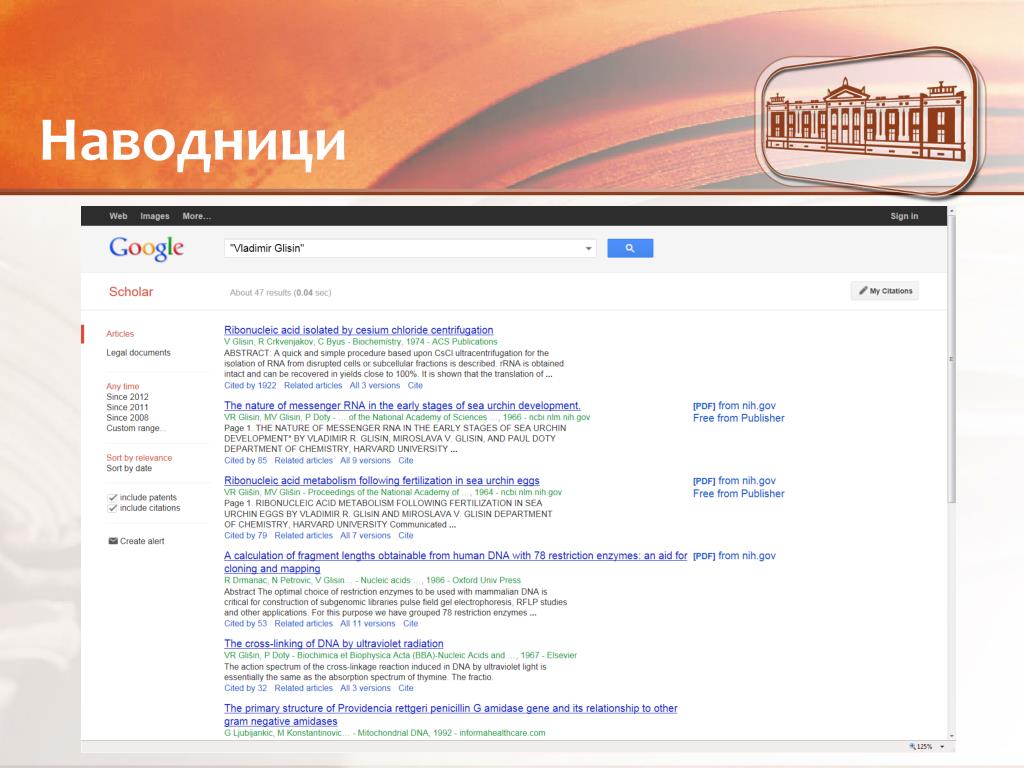Filter results Since 2011
The image size is (1024, 768).
(x=127, y=407)
